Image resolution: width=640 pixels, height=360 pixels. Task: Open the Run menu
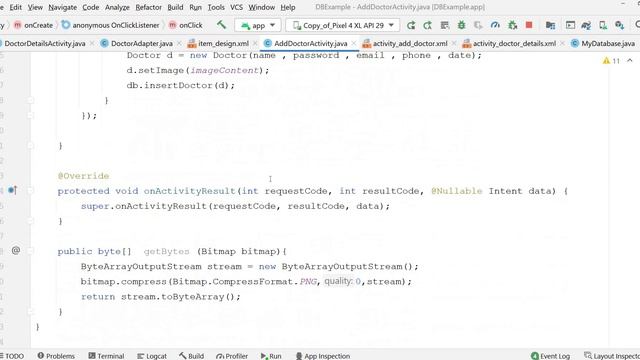pyautogui.click(x=196, y=7)
